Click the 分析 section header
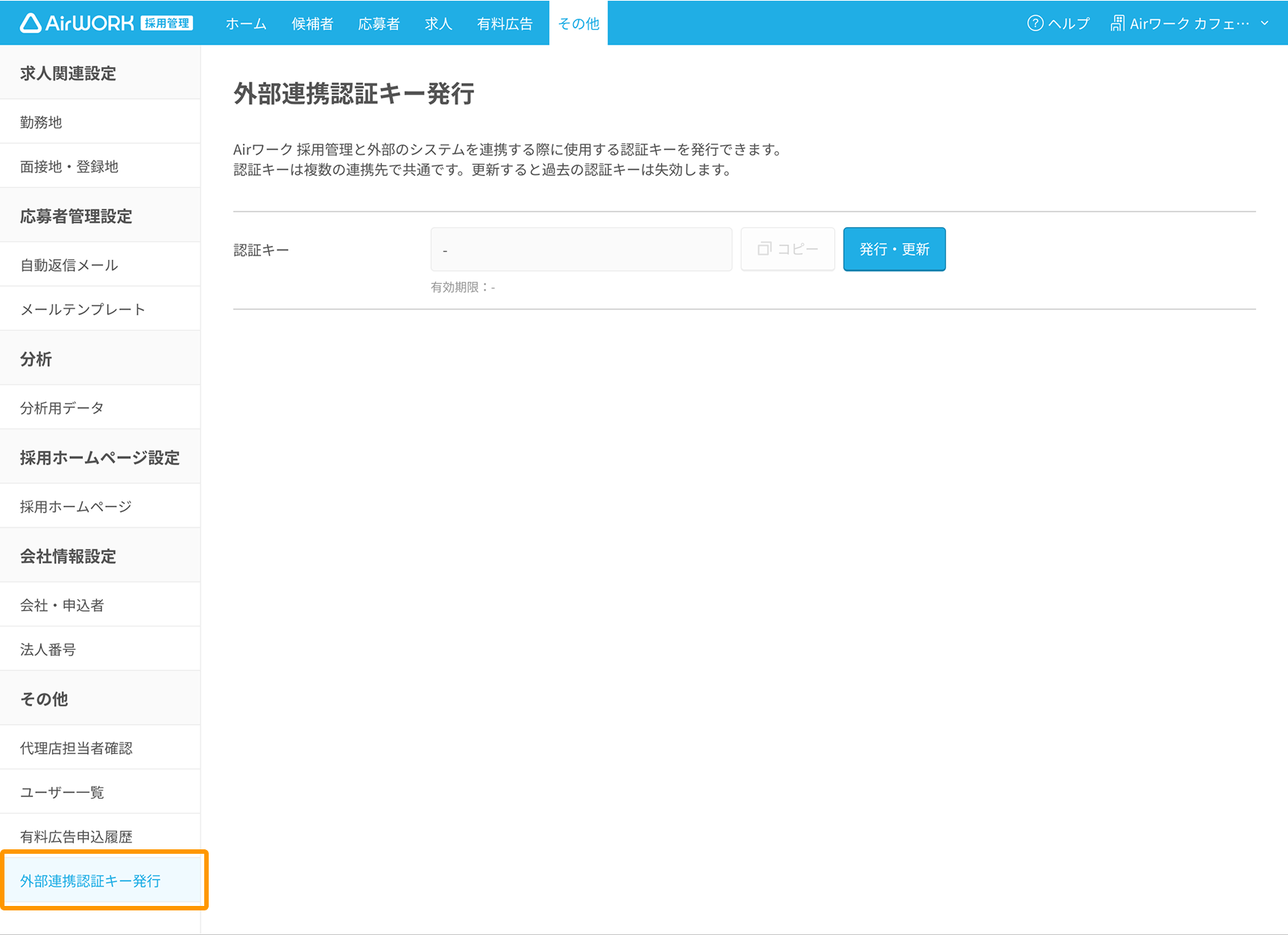Image resolution: width=1288 pixels, height=935 pixels. (100, 359)
